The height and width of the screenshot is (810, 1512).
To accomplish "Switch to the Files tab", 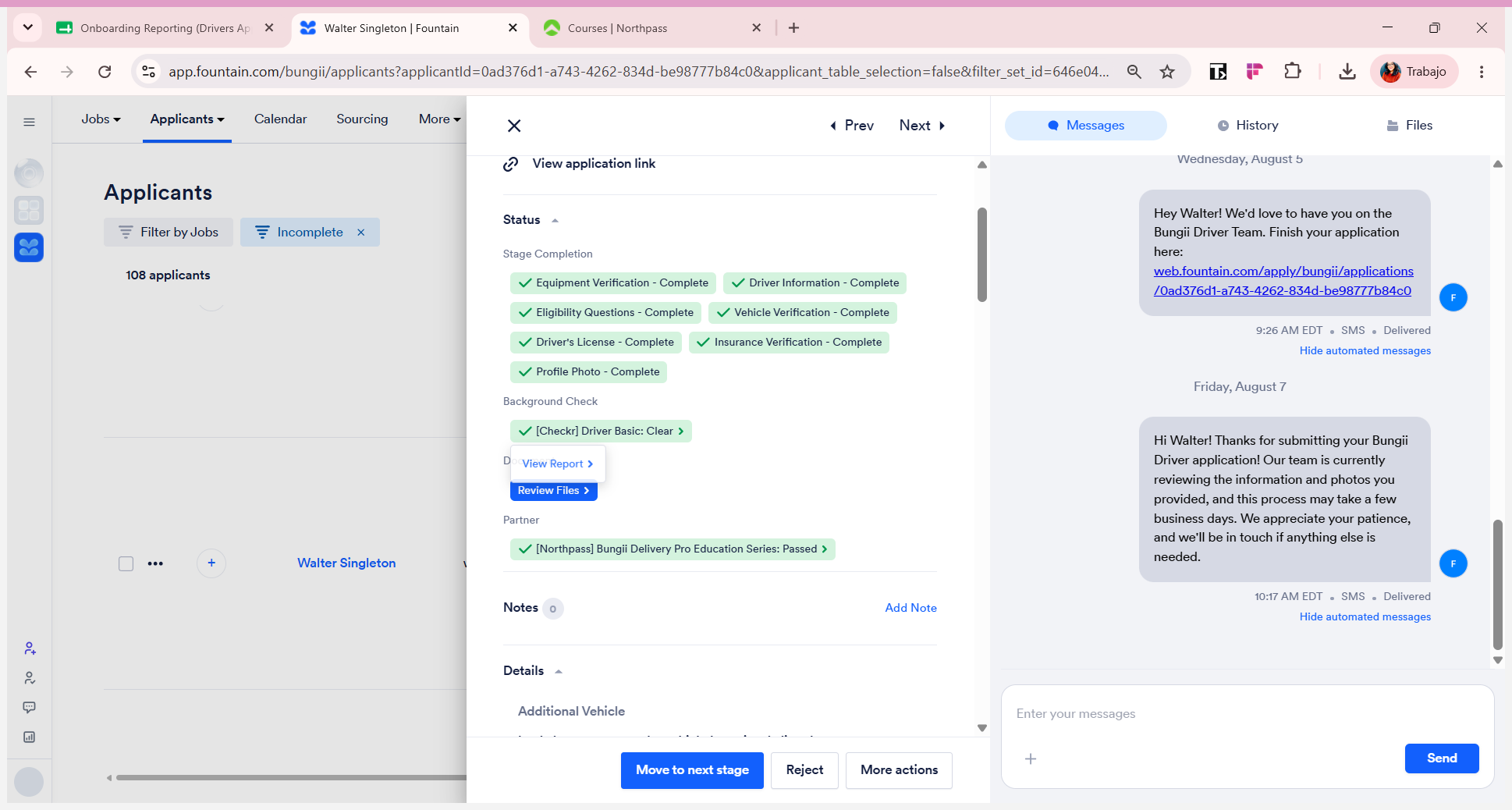I will coord(1410,126).
